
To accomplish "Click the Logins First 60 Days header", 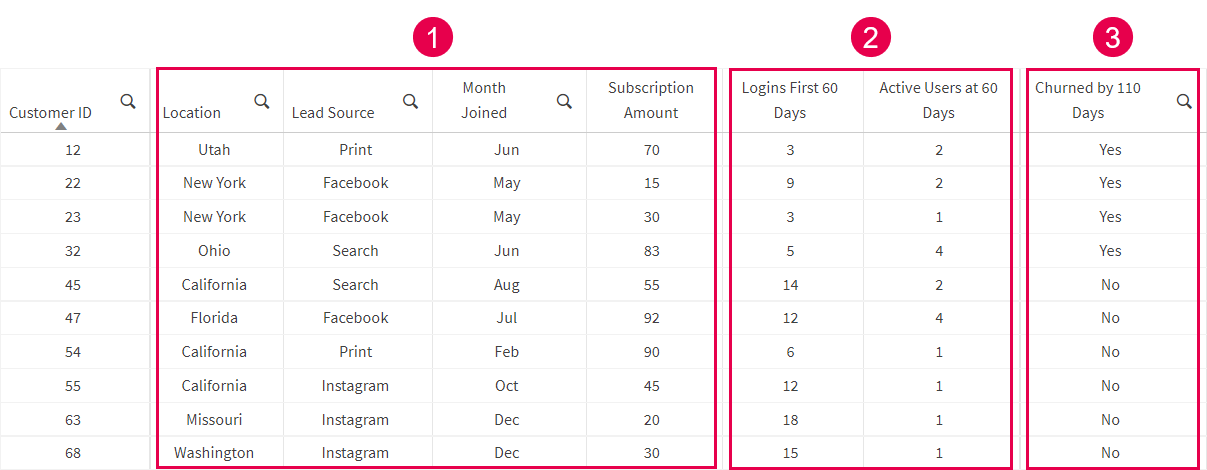I will (789, 100).
